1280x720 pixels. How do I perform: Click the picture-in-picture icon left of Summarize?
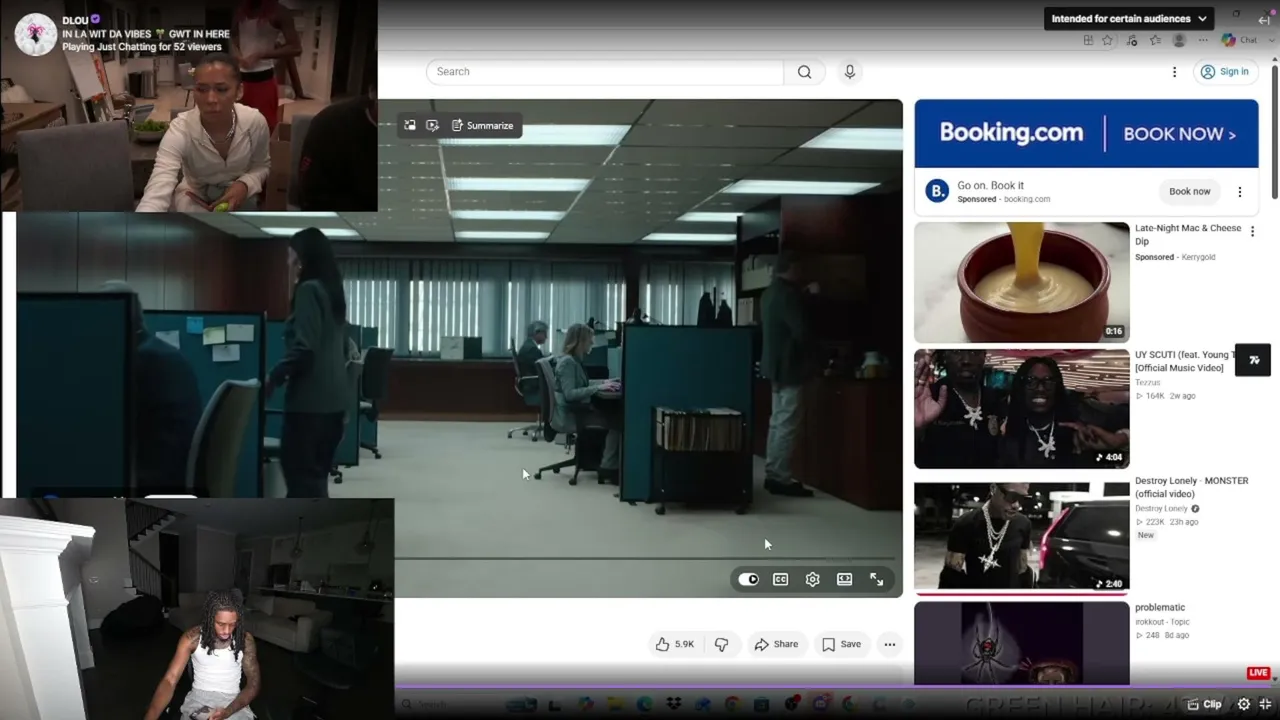click(410, 126)
